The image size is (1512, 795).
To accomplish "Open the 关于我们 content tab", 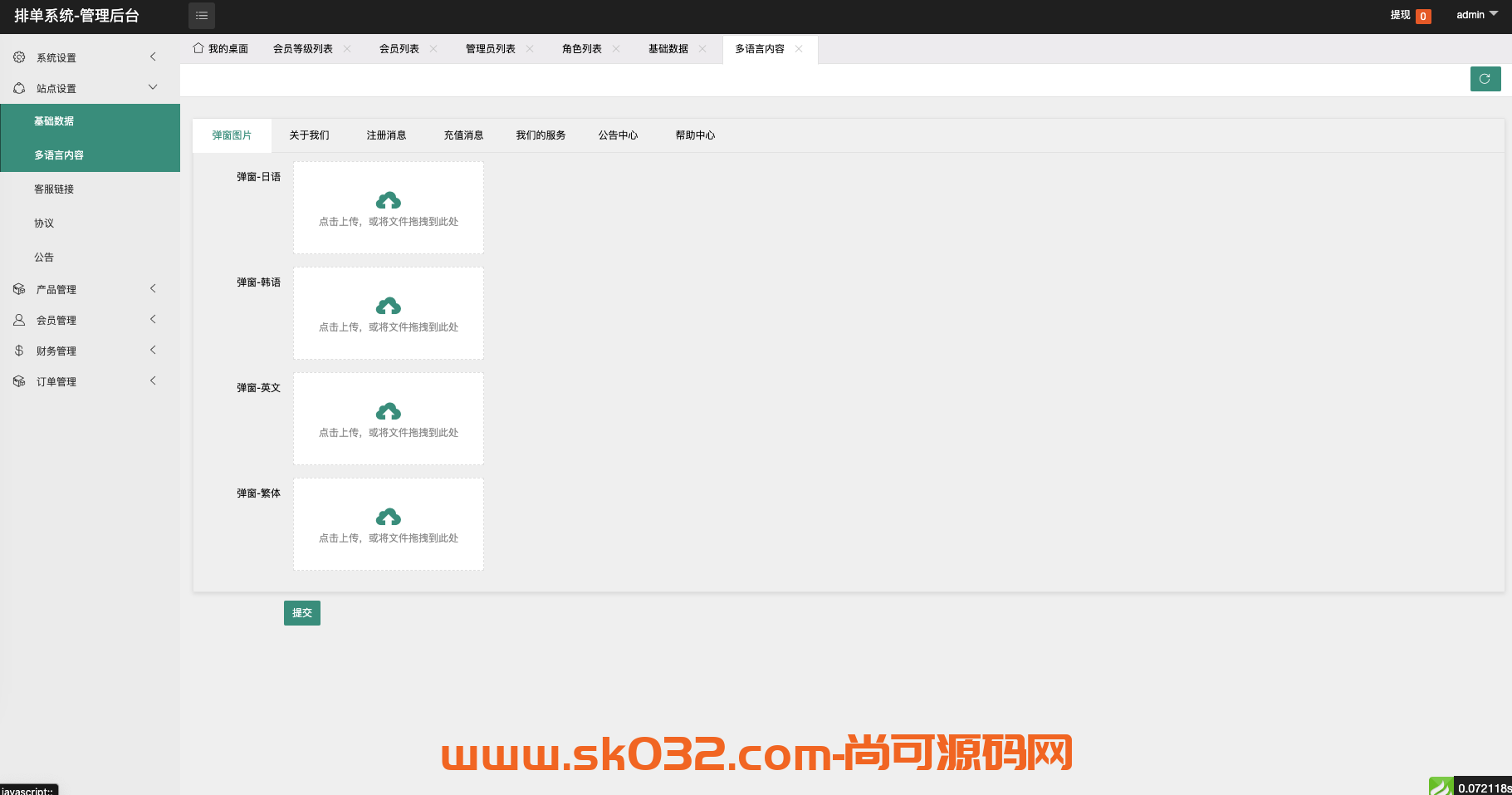I will tap(309, 135).
